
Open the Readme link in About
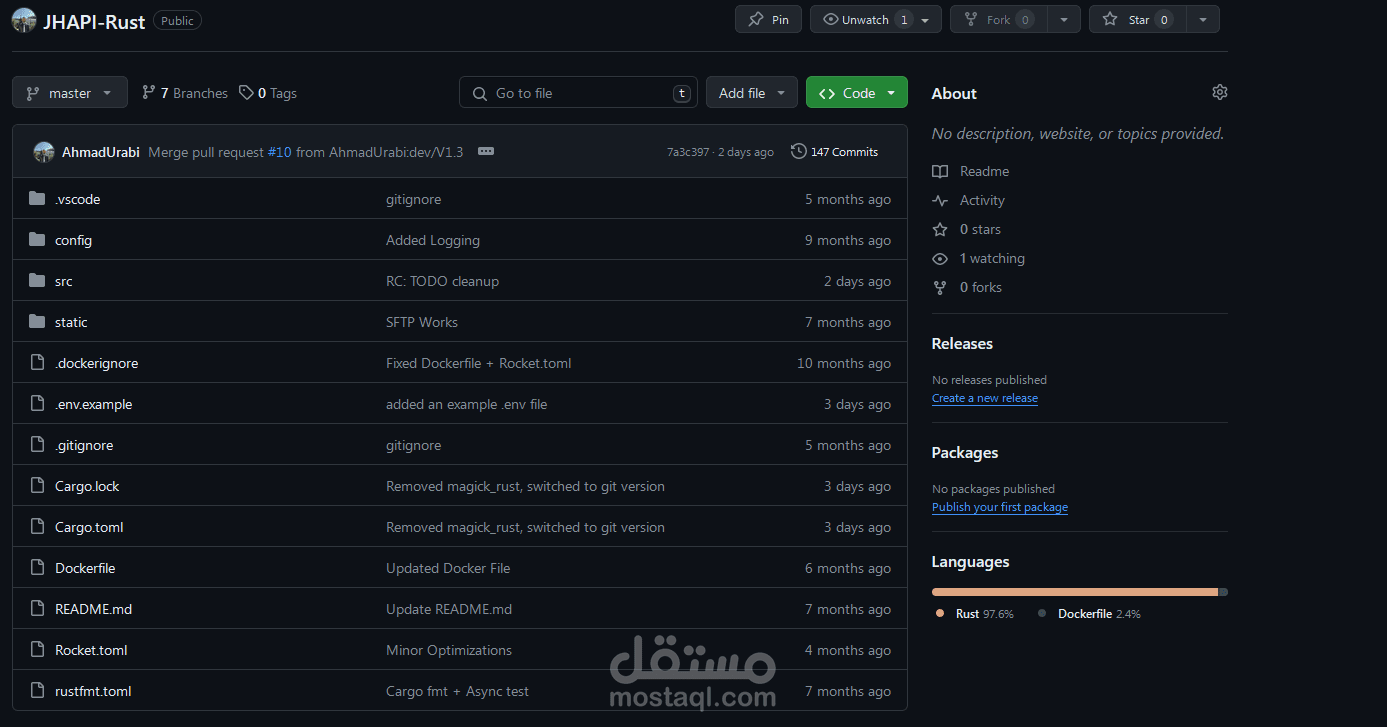[970, 171]
